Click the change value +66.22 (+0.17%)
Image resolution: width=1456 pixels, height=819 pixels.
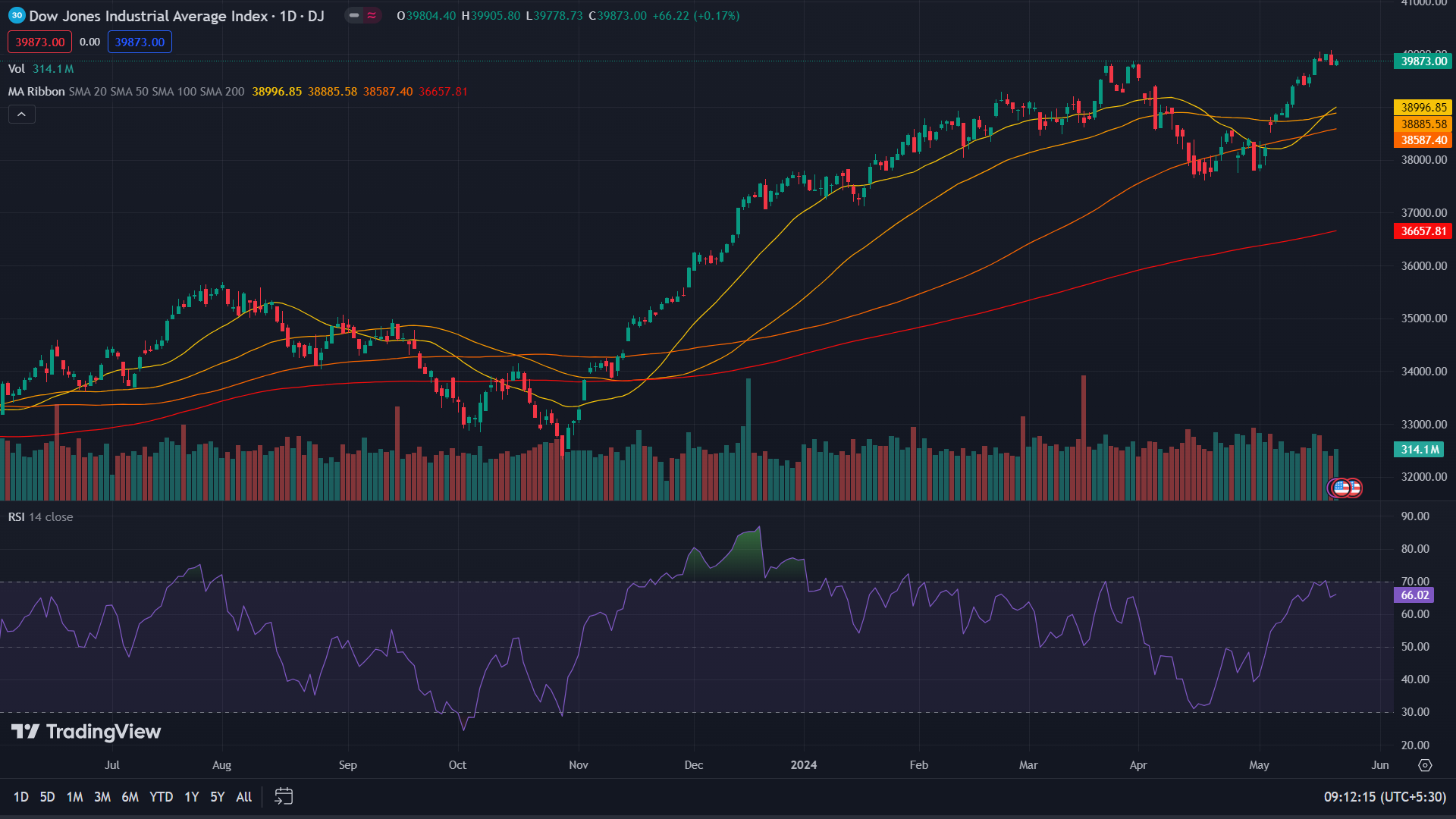[696, 16]
